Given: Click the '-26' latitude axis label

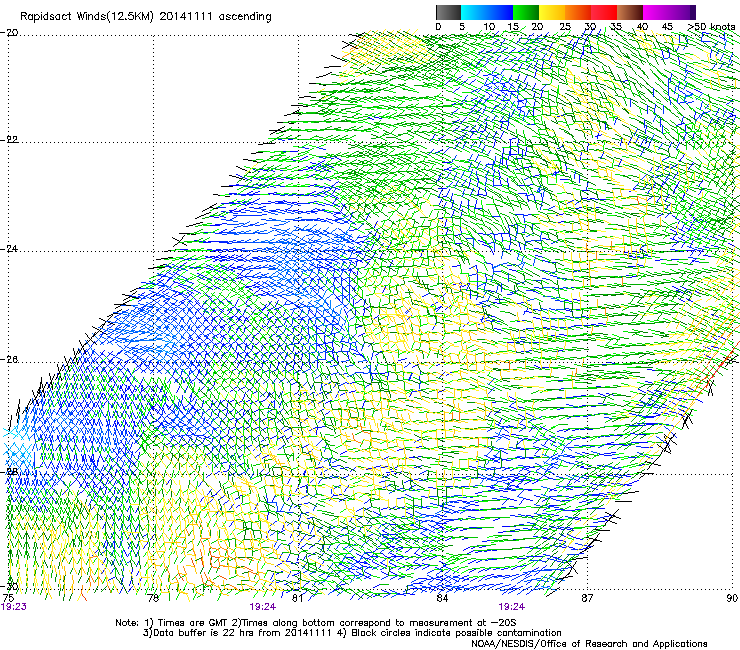Looking at the screenshot, I should pos(10,360).
